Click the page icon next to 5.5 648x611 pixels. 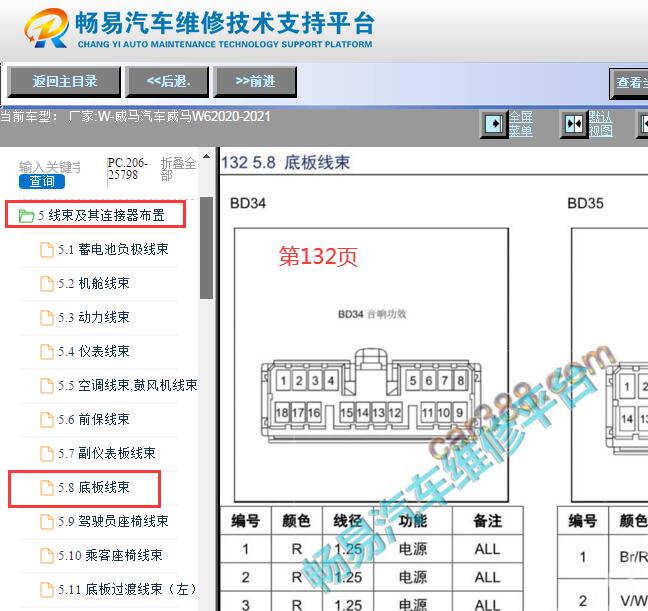47,386
